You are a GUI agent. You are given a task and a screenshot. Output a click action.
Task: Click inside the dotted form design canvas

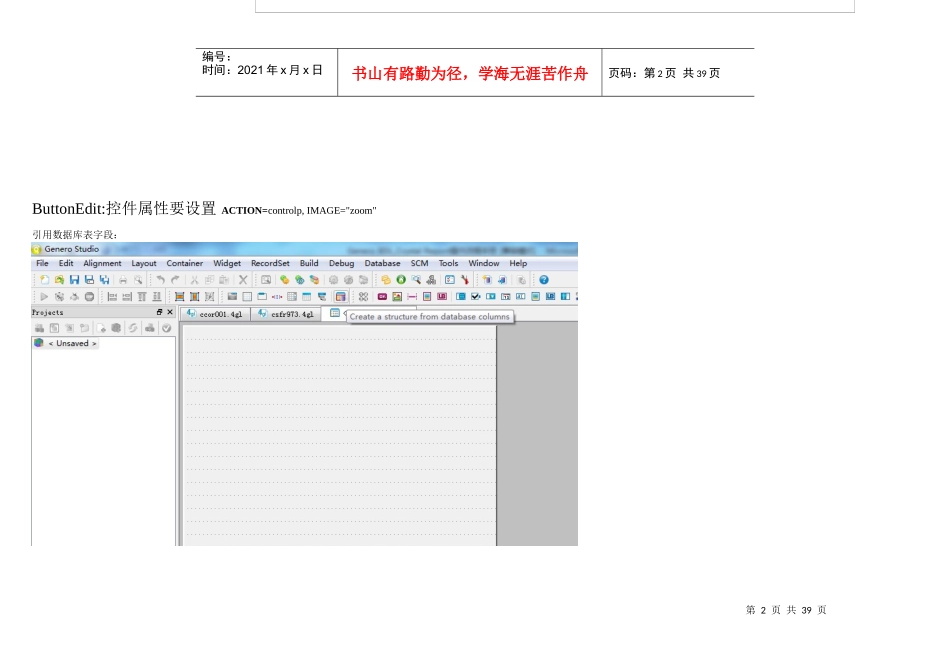pyautogui.click(x=339, y=436)
